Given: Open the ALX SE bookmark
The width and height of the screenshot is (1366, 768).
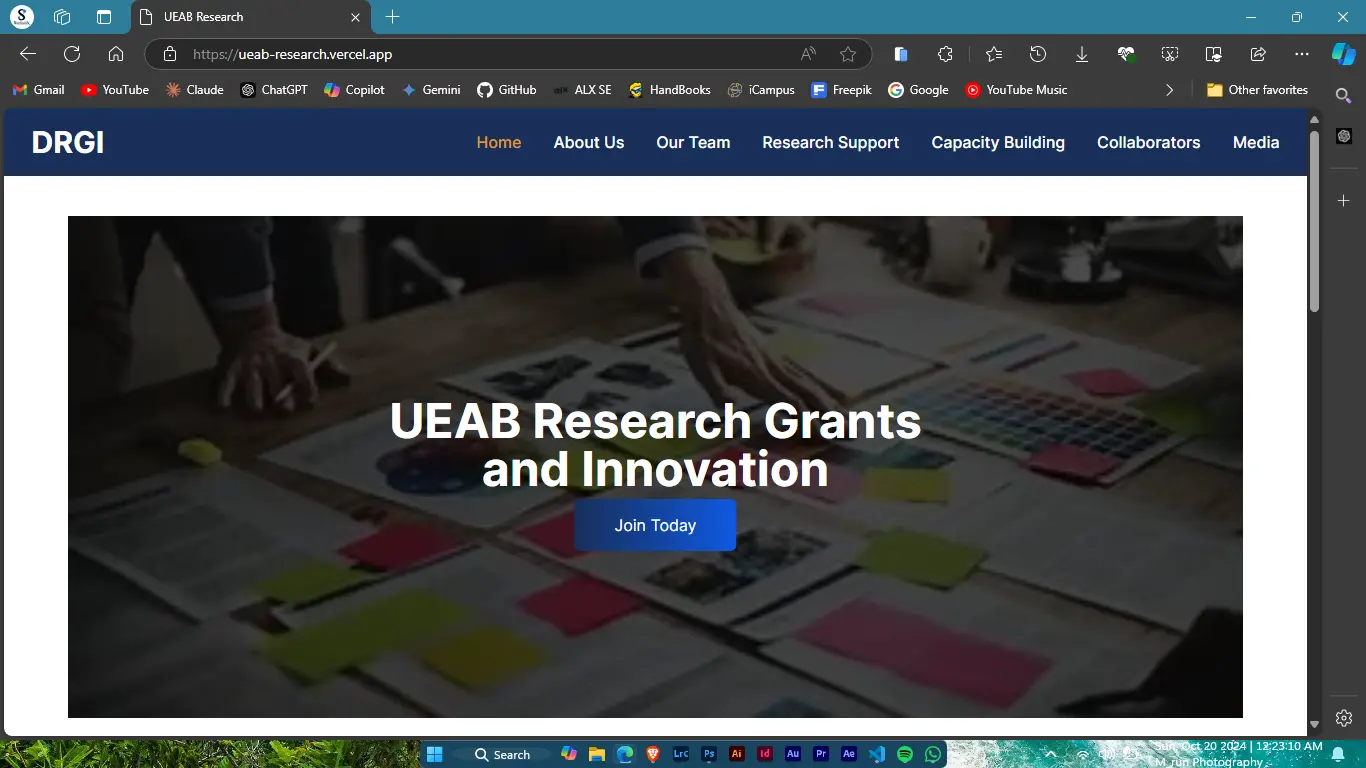Looking at the screenshot, I should 582,90.
